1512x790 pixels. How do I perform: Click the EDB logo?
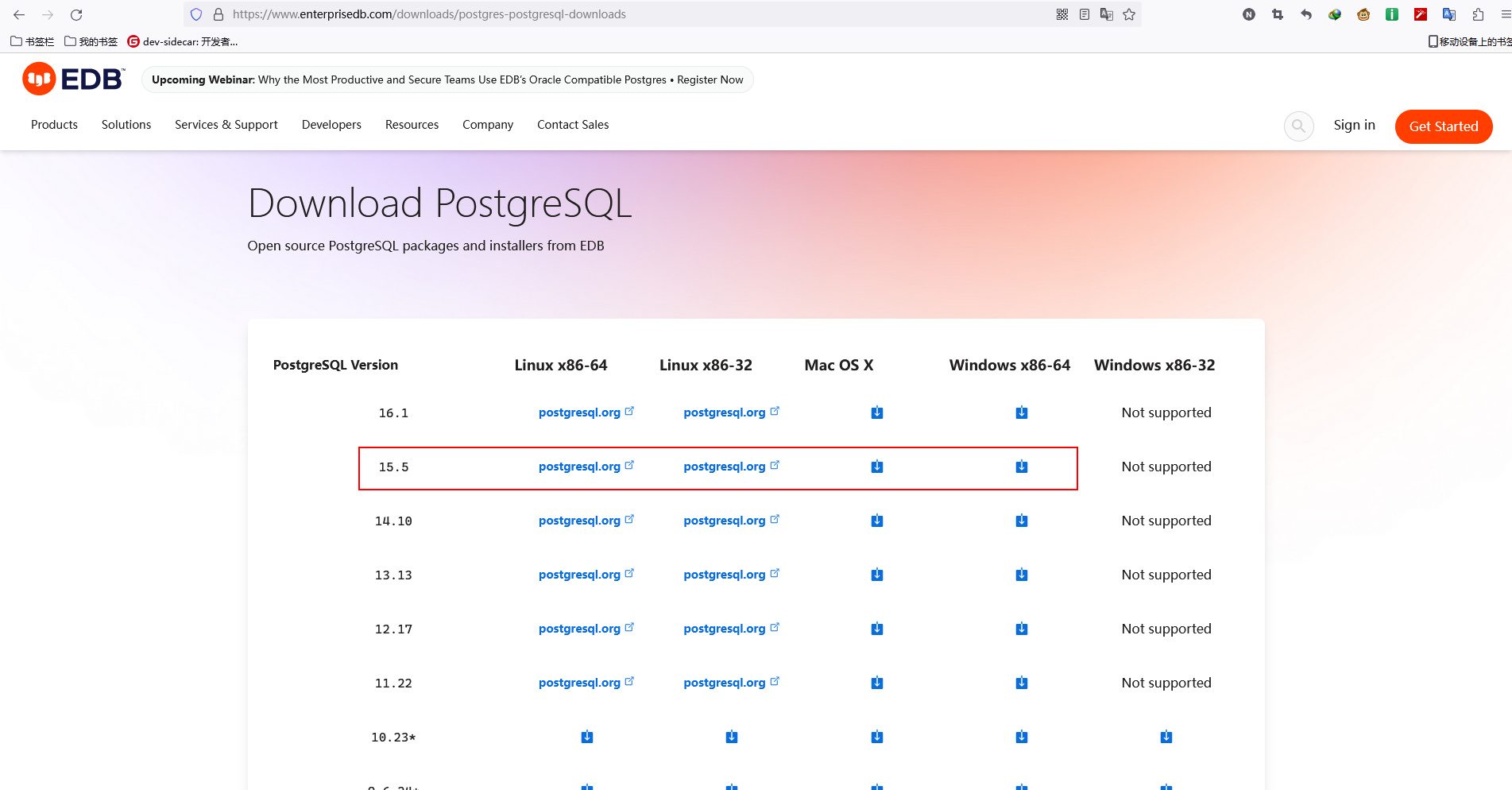(74, 79)
